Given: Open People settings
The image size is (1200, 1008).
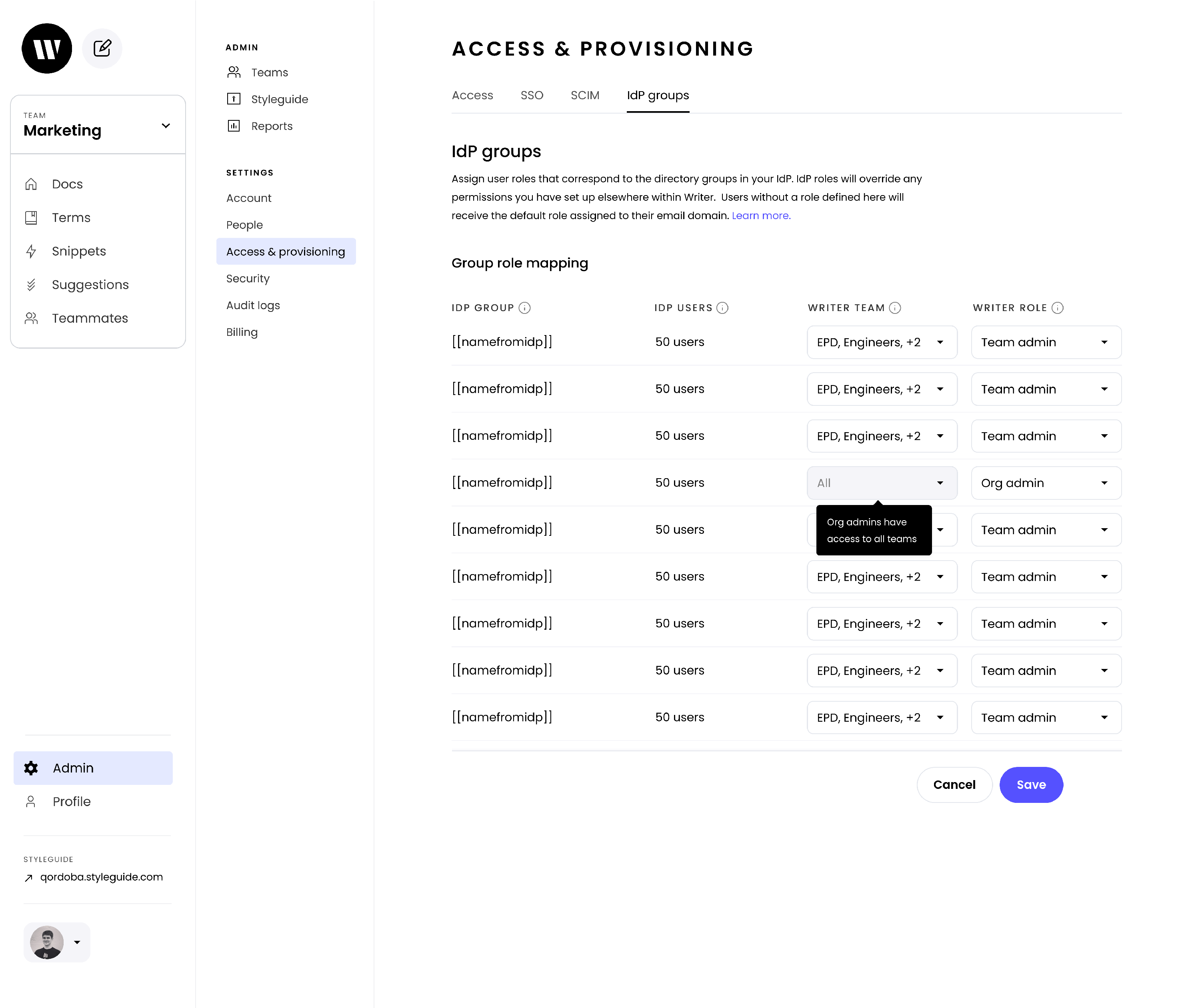Looking at the screenshot, I should pos(245,225).
